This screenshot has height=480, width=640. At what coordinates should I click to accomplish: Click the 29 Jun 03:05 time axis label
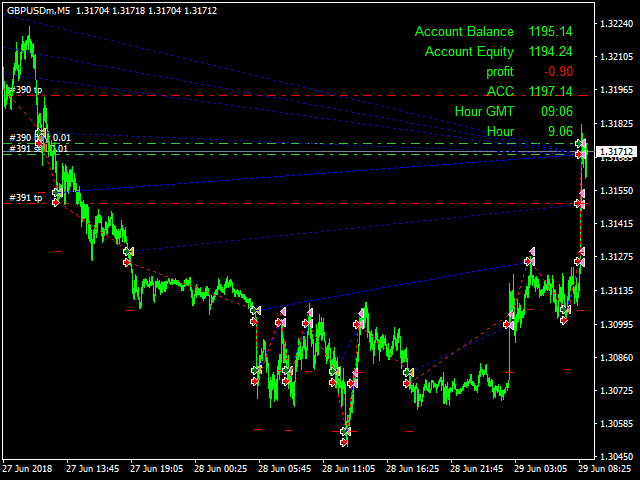[x=540, y=468]
